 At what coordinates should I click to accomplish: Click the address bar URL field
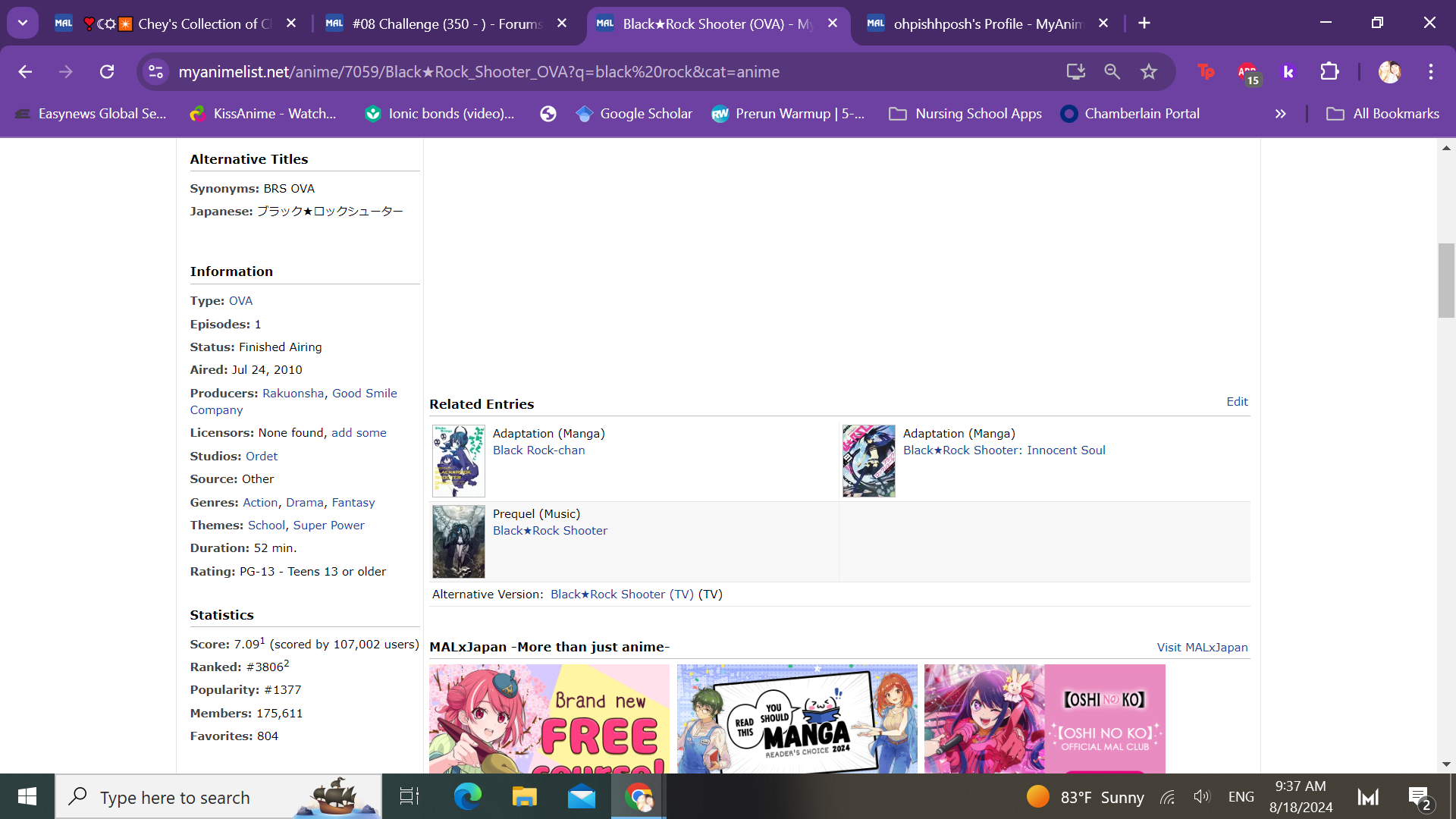[x=607, y=71]
